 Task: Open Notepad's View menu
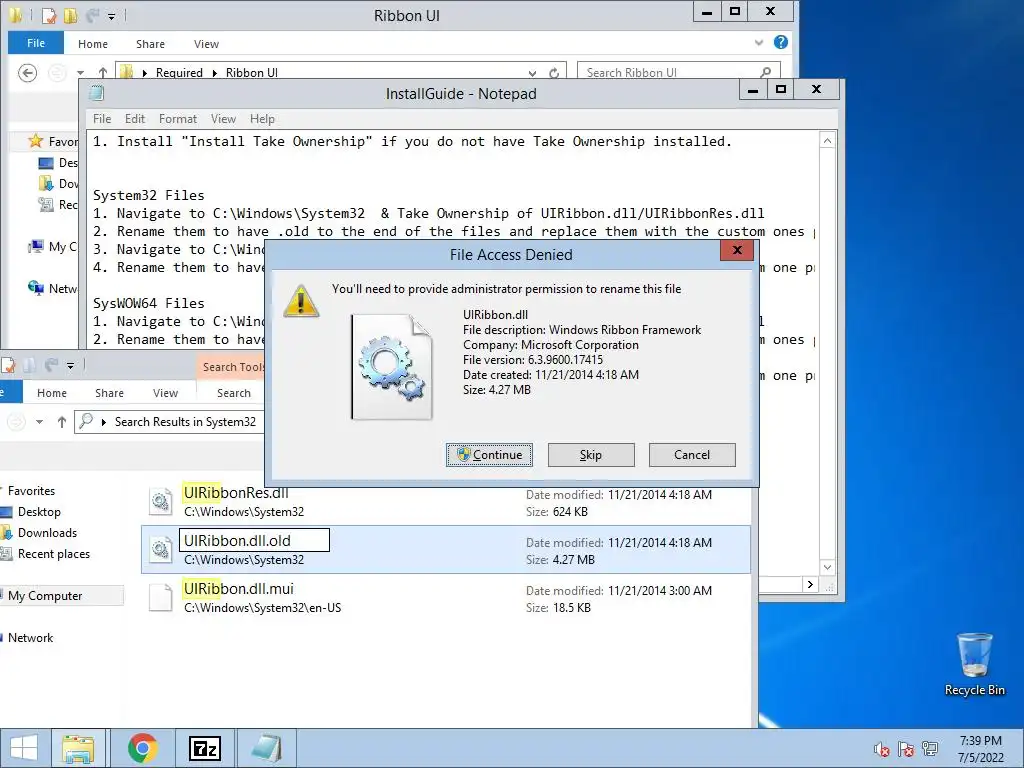click(223, 119)
